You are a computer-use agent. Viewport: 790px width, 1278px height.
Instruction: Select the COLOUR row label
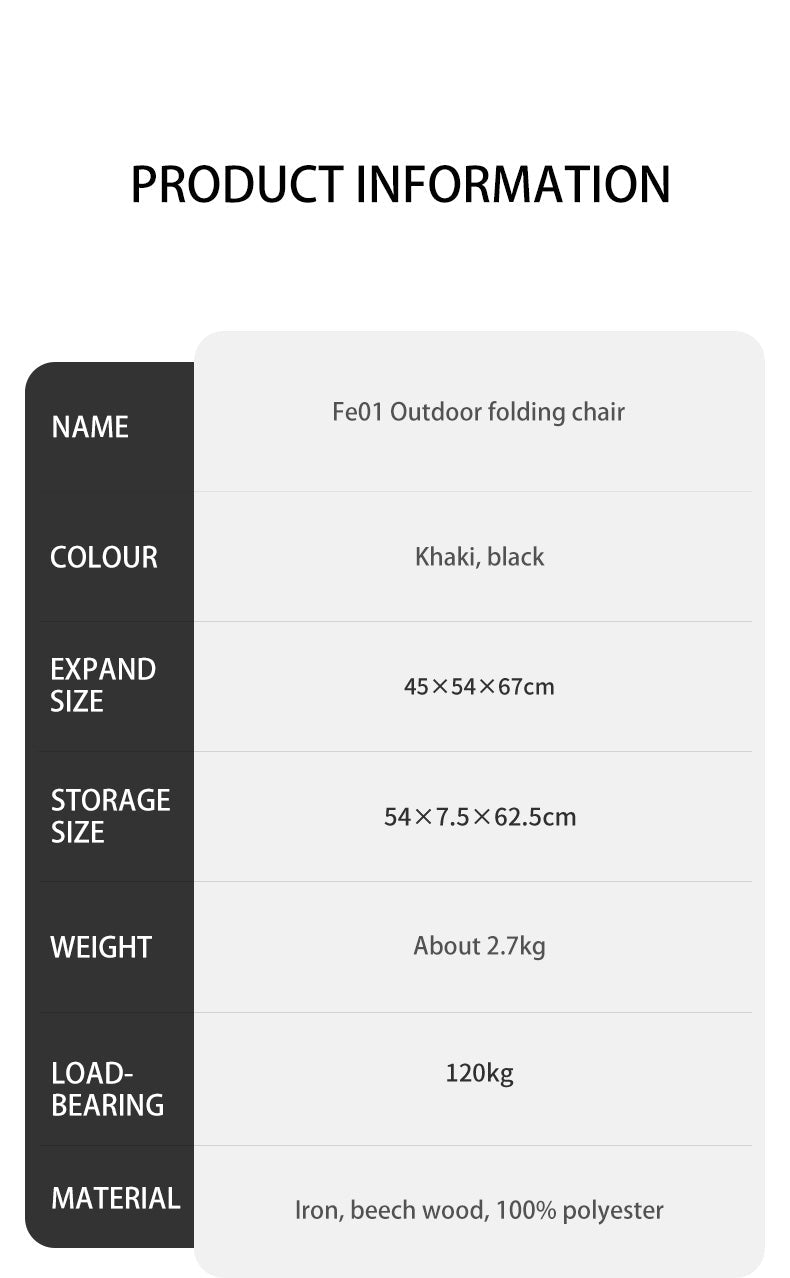104,557
